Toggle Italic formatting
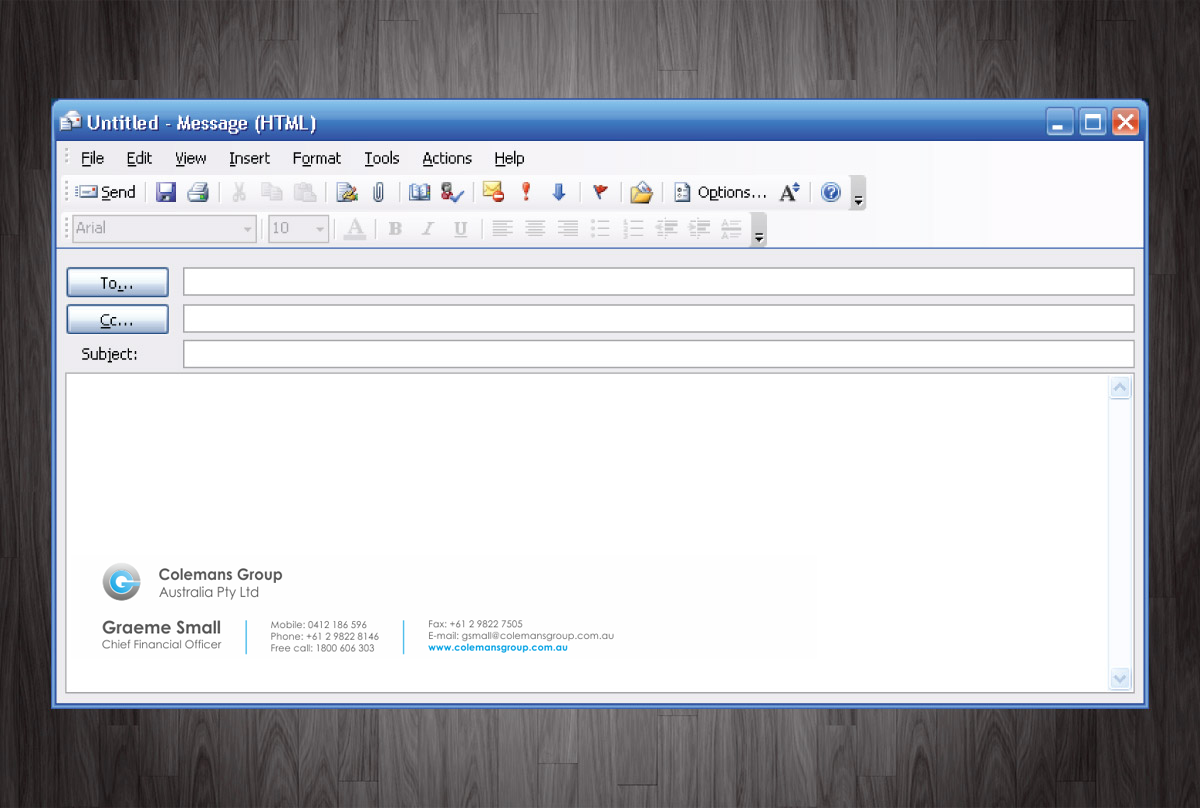 428,229
